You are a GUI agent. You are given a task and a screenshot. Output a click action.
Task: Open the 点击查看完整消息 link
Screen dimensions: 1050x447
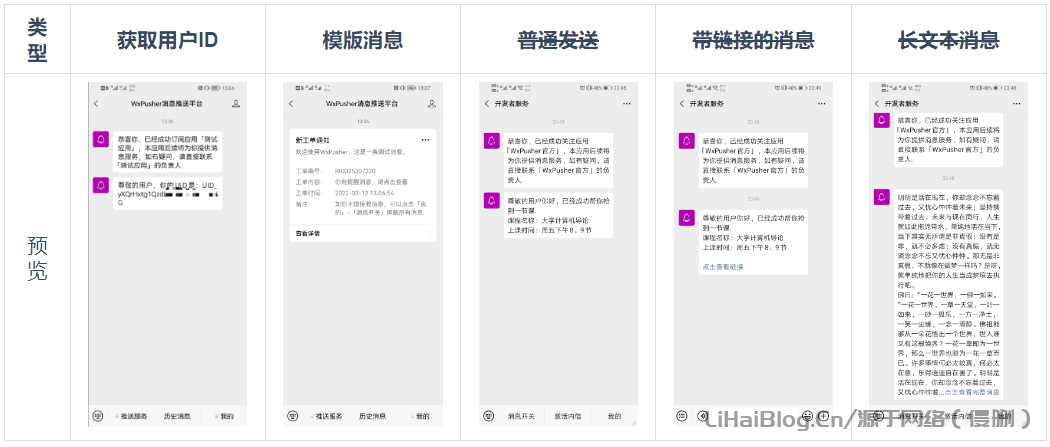972,391
